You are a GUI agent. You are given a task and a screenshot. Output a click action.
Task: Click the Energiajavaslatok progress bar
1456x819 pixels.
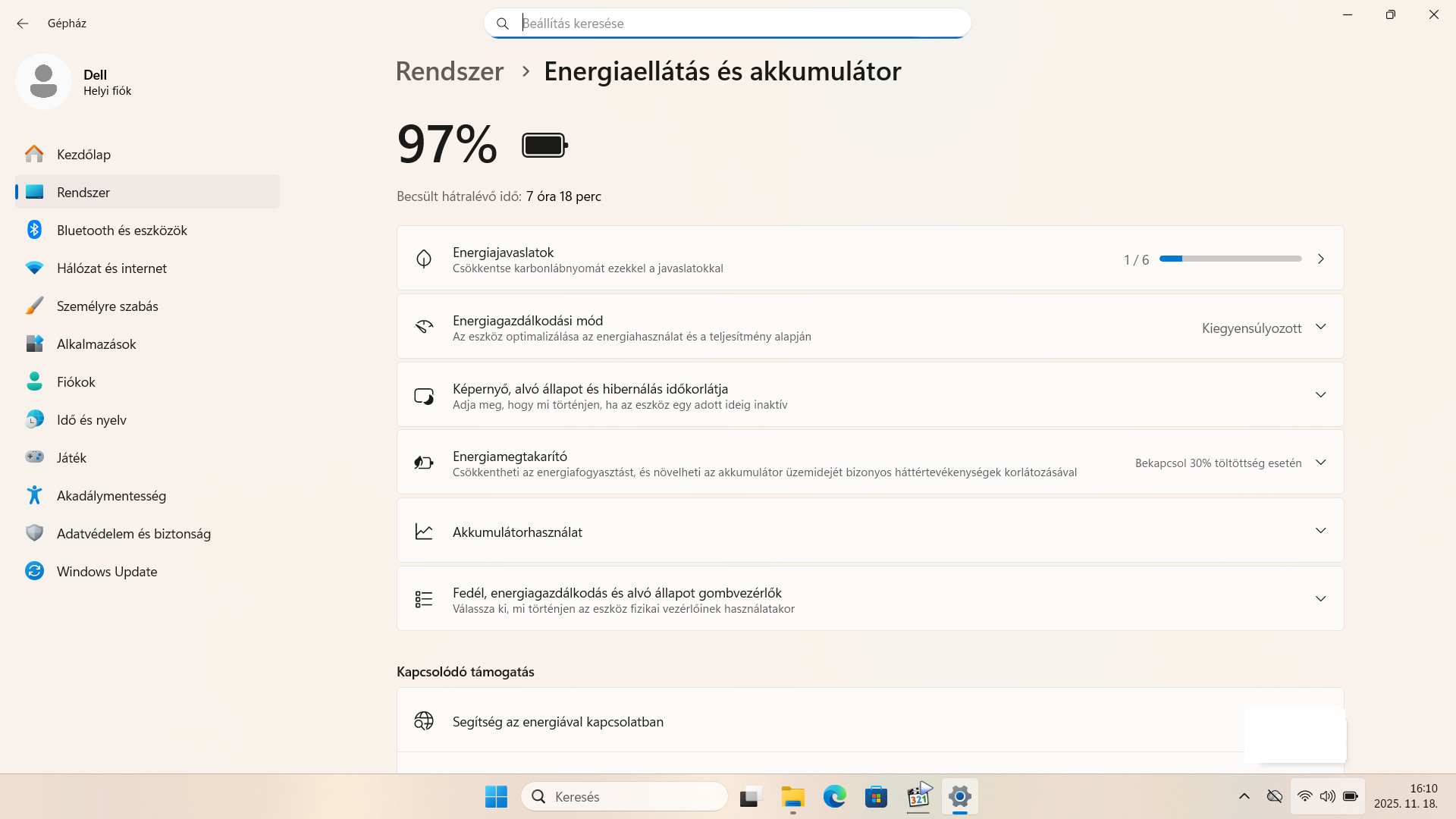1230,259
